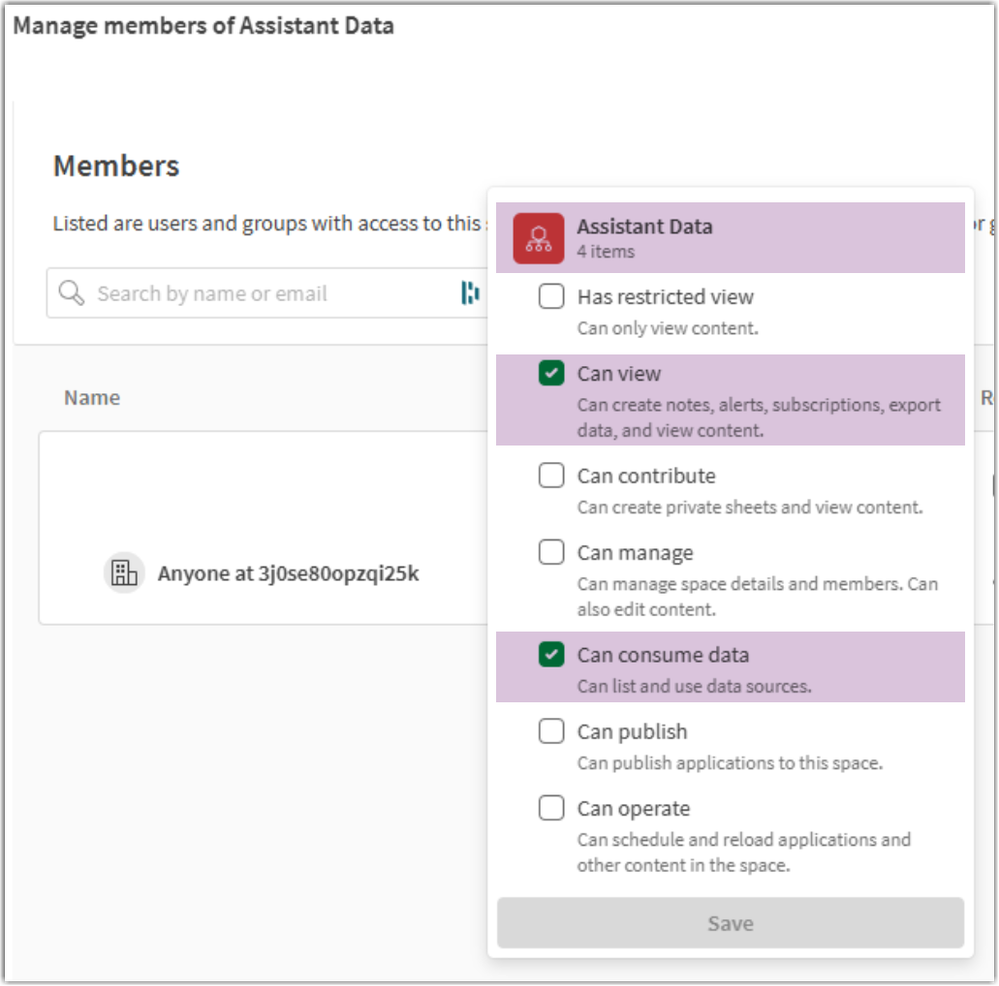Select the Anyone at 3j0se80opzqi25k member
Screen dimensions: 999x986
(289, 572)
